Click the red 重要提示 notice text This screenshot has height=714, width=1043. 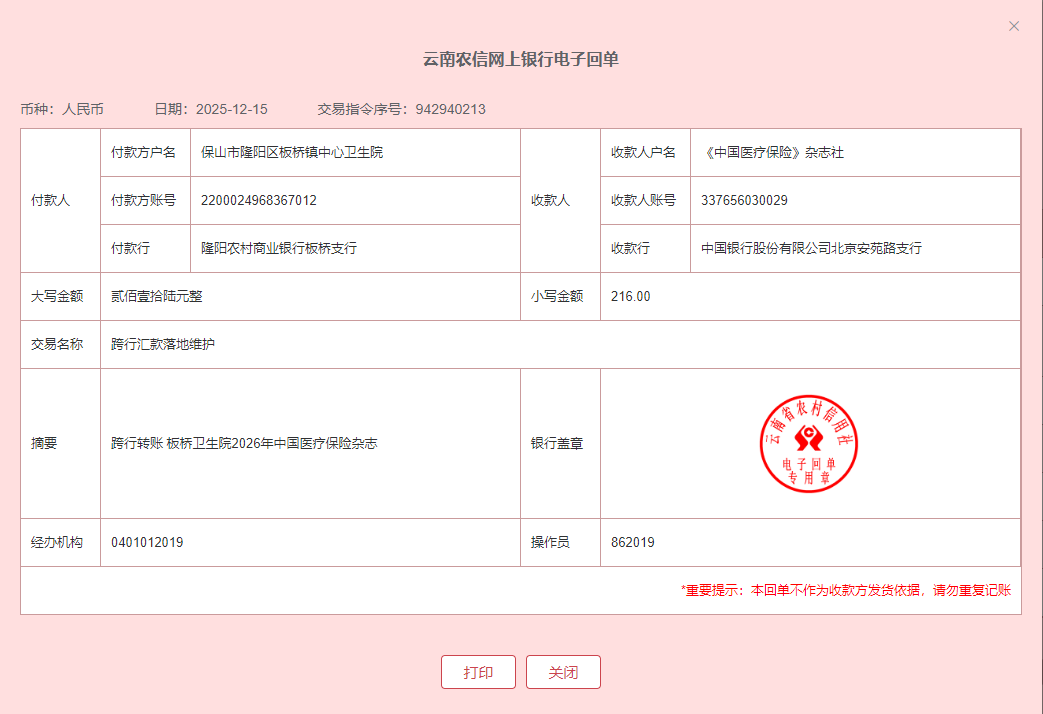coord(846,591)
